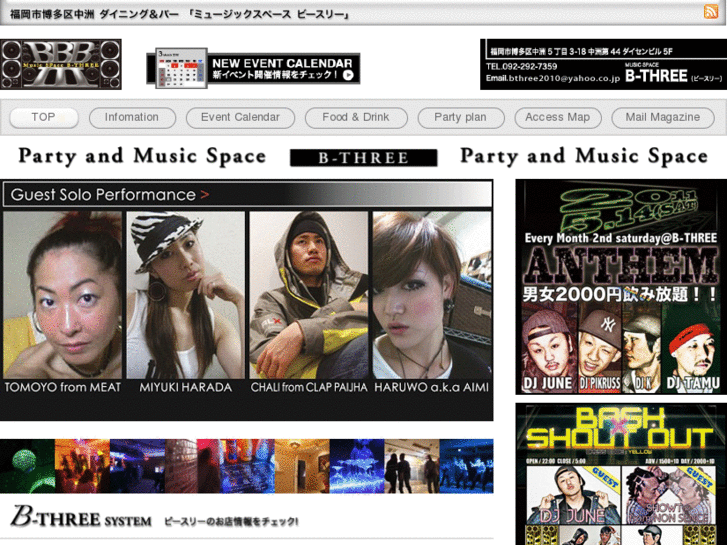
Task: Open the golden hallway venue photo
Action: [x=302, y=466]
